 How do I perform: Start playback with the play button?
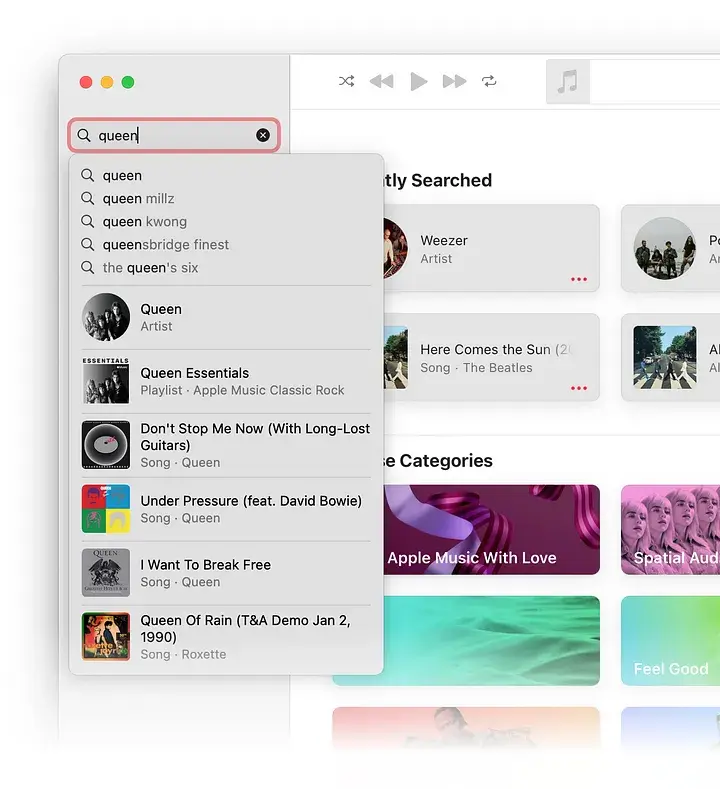pyautogui.click(x=418, y=81)
